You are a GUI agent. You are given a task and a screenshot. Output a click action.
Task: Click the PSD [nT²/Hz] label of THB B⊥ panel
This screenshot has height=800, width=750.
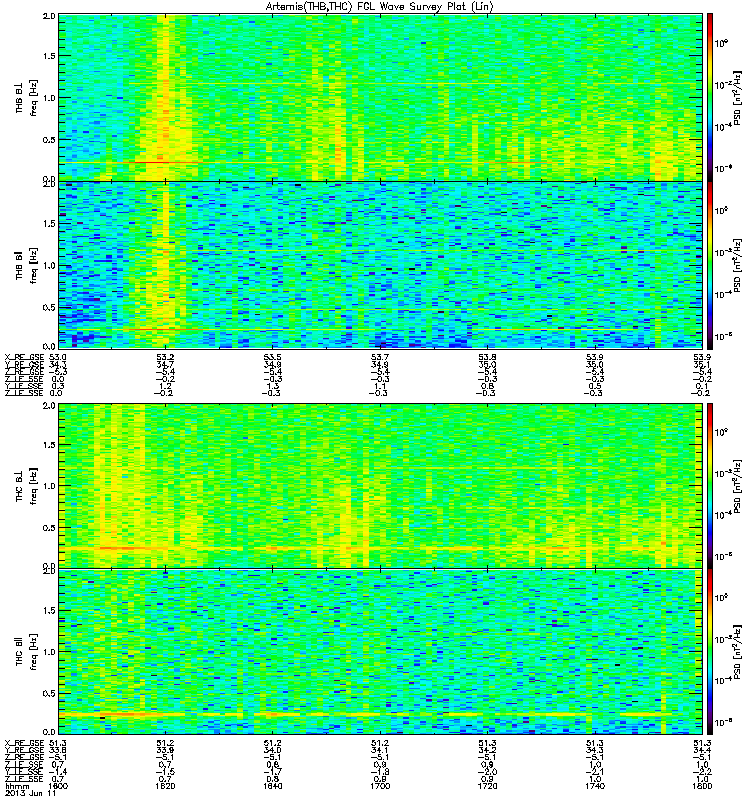coord(738,98)
